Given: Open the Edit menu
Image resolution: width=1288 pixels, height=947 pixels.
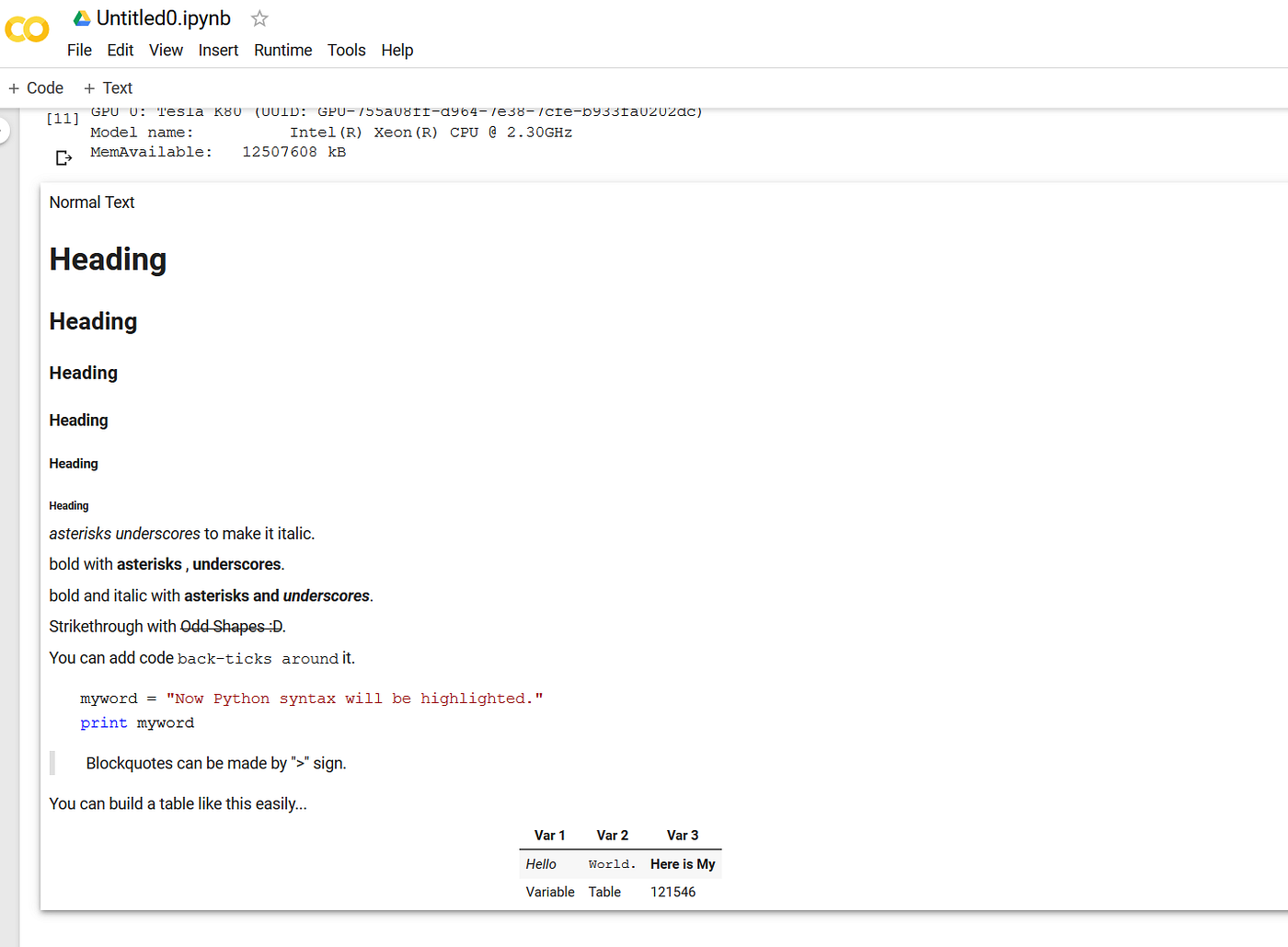Looking at the screenshot, I should (x=120, y=51).
